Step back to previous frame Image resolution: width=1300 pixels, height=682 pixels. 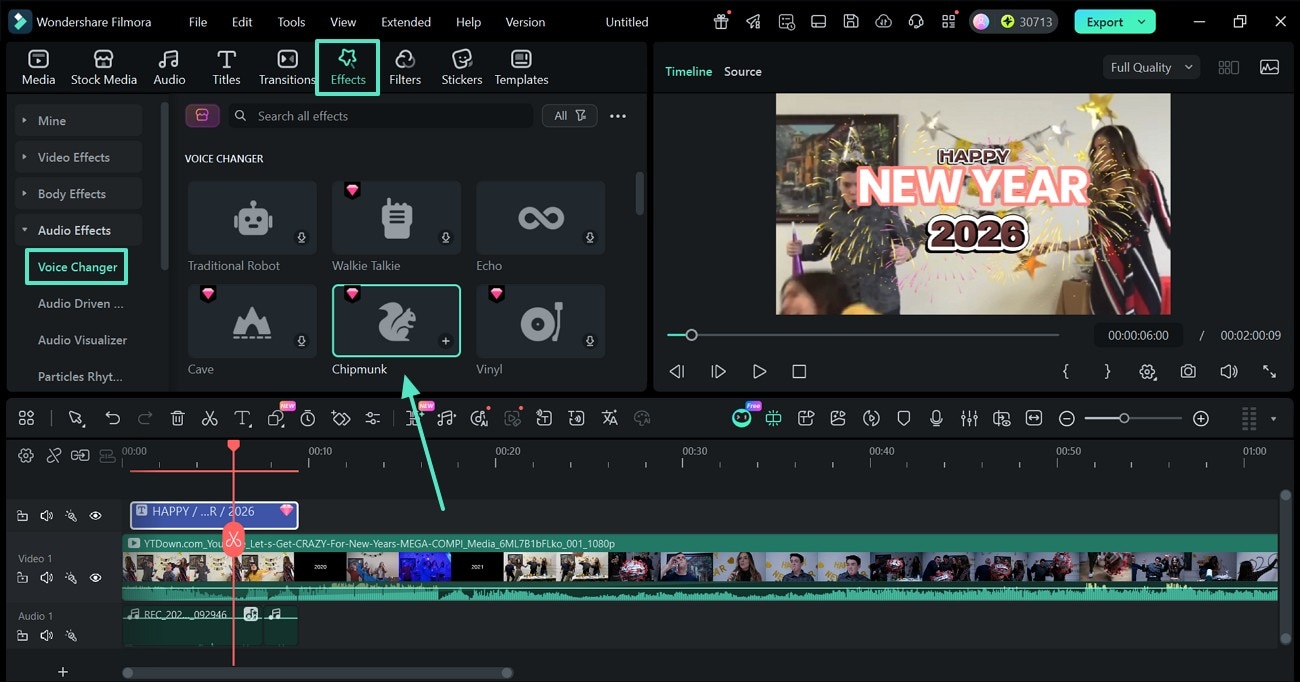(x=677, y=371)
